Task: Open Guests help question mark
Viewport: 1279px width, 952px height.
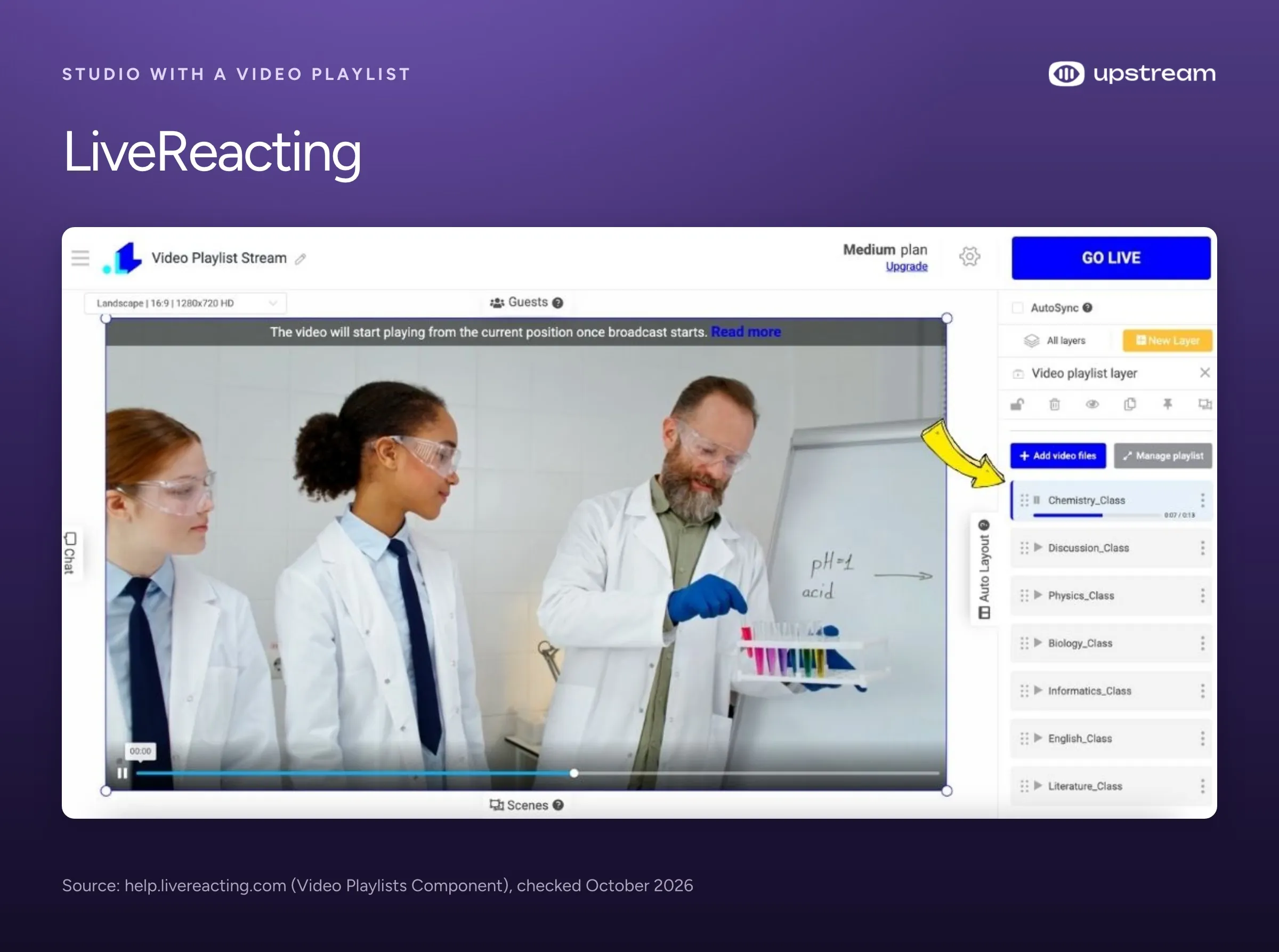Action: tap(557, 303)
